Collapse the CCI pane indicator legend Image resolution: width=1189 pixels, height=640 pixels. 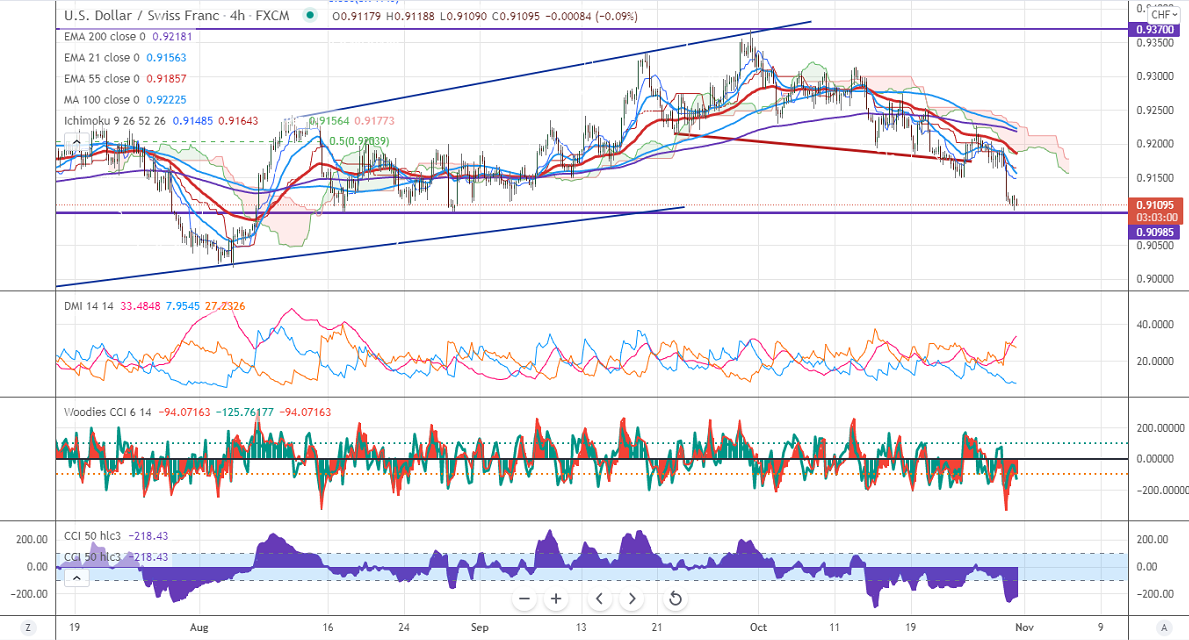pos(77,578)
